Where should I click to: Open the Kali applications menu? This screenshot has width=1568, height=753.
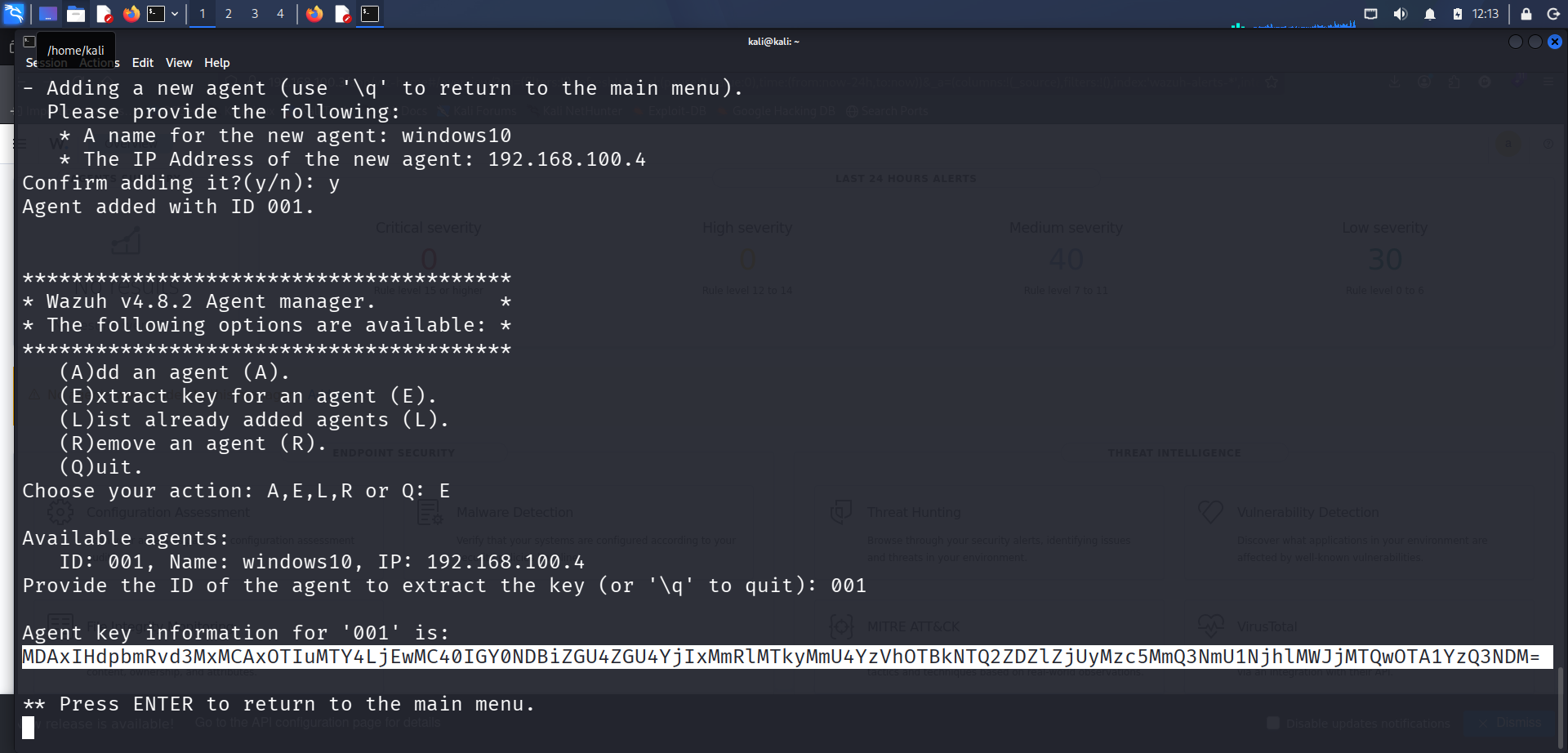click(x=14, y=14)
